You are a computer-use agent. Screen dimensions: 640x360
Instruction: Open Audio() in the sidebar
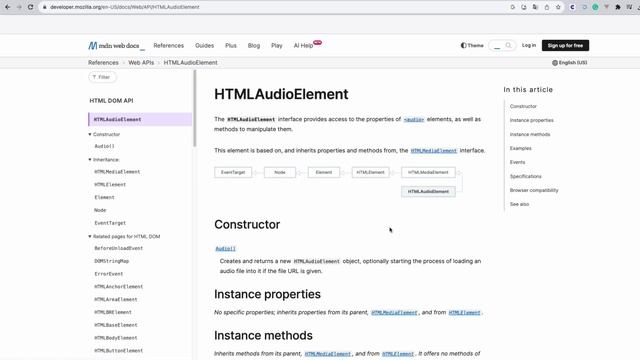104,146
